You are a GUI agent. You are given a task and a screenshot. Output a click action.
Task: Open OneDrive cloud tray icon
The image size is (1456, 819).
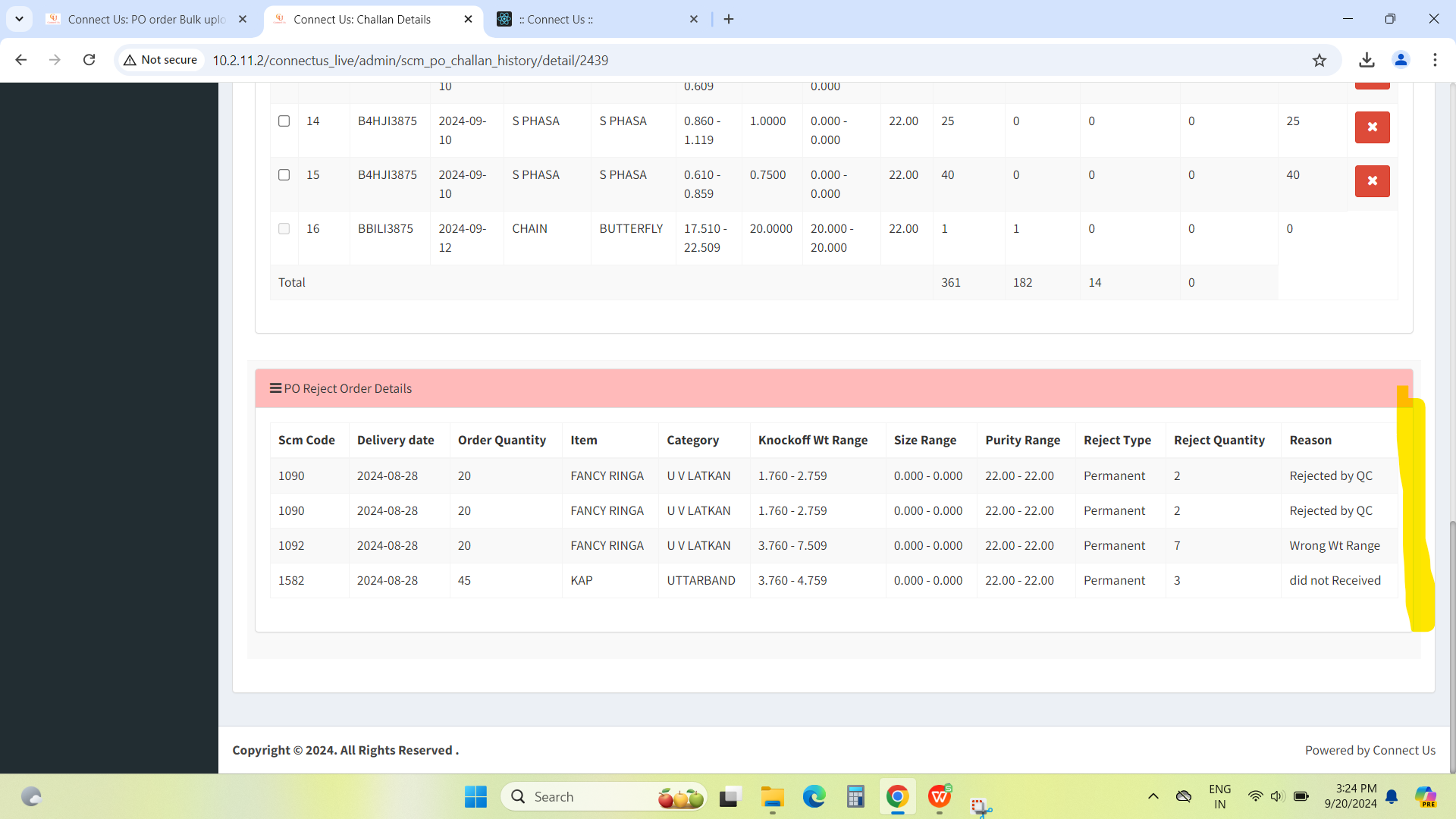(1184, 796)
